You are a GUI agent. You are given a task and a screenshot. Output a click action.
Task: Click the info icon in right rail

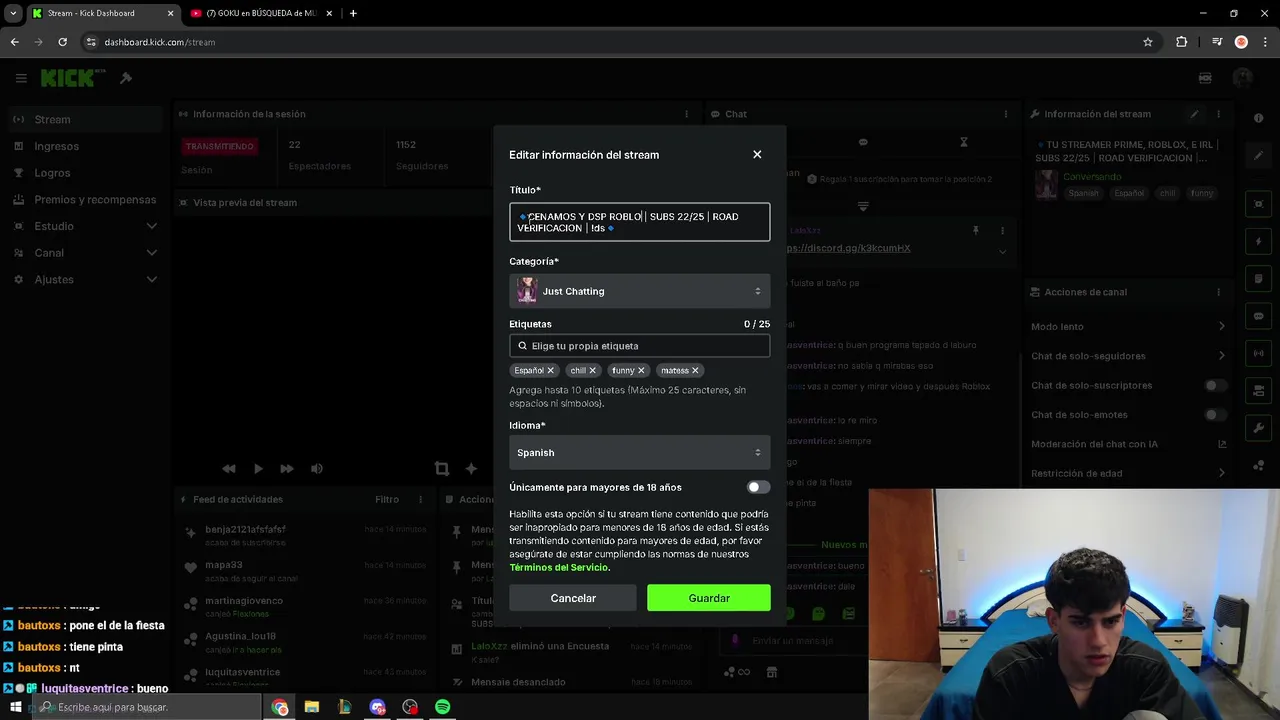[1258, 118]
